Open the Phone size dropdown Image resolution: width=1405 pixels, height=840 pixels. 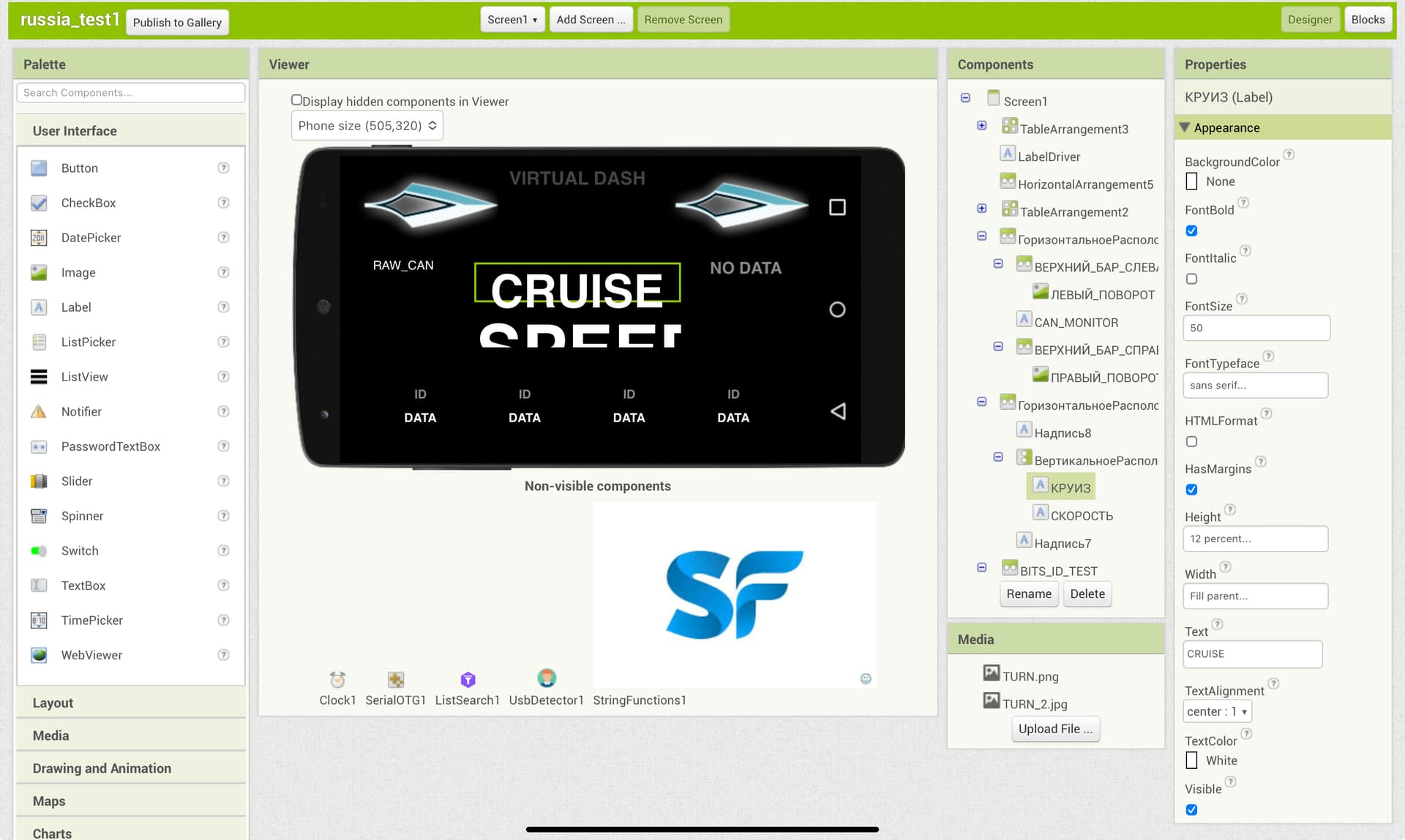click(367, 125)
